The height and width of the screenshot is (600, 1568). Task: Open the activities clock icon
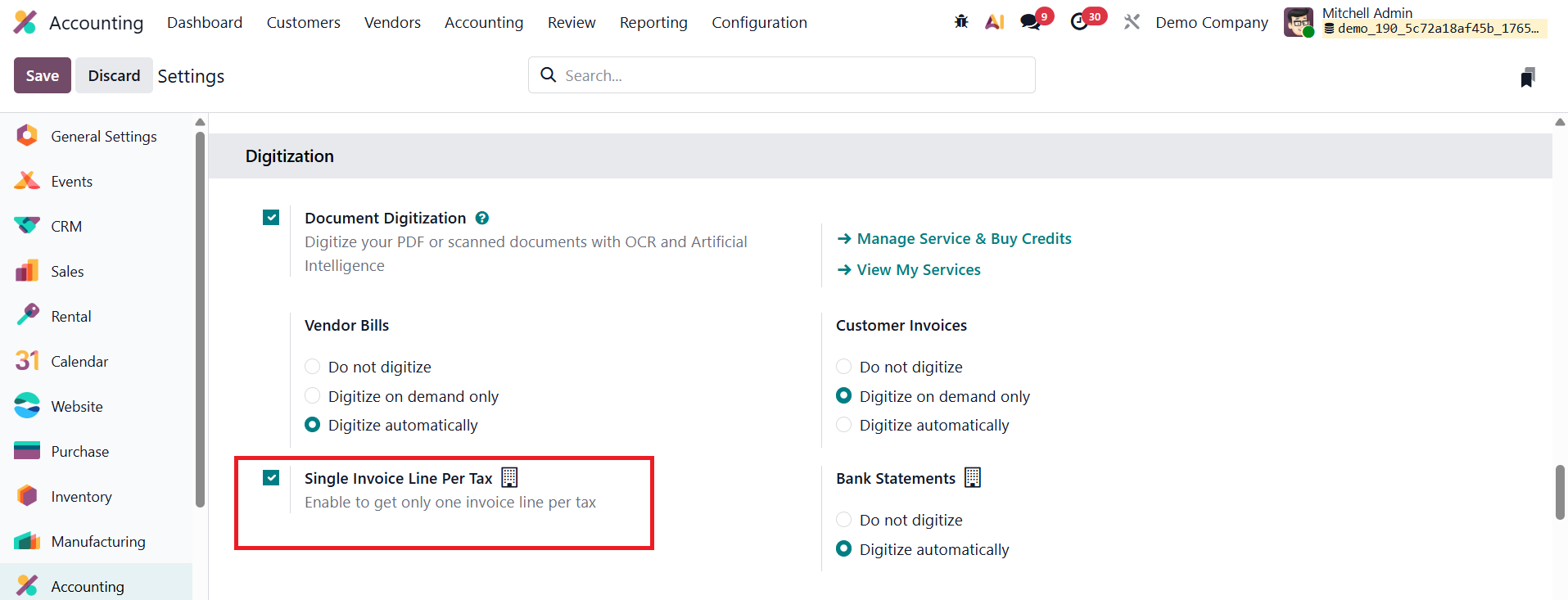click(1079, 22)
